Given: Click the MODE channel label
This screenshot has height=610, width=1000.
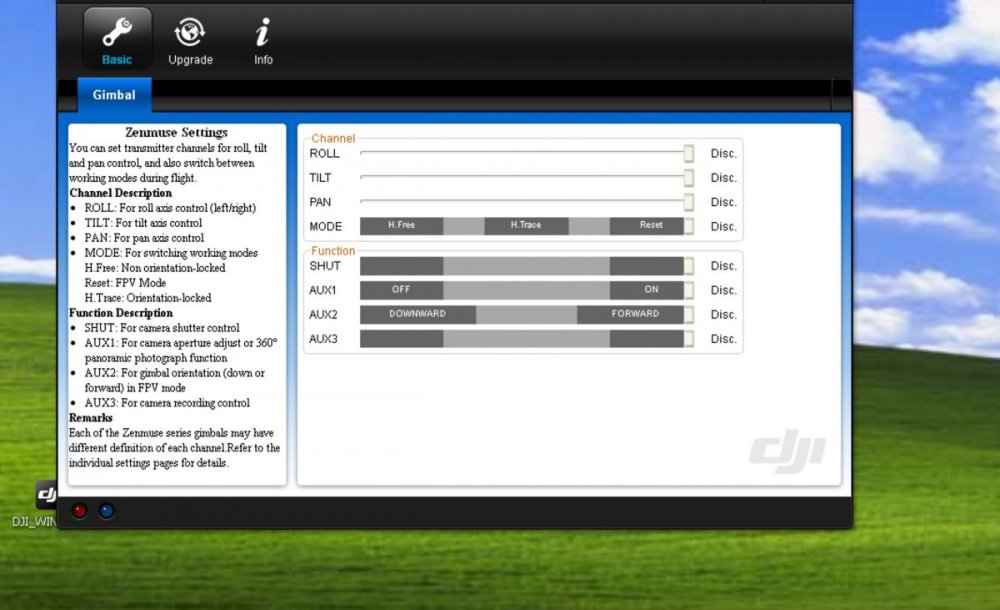Looking at the screenshot, I should 325,227.
